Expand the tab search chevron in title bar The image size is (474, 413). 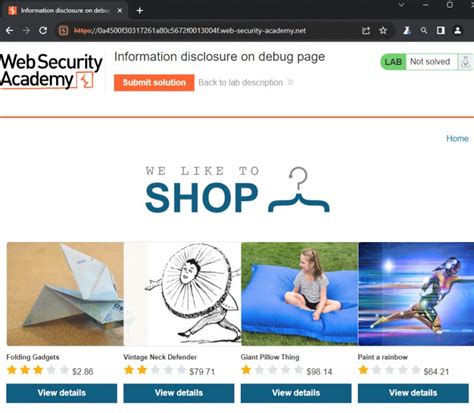[x=402, y=5]
